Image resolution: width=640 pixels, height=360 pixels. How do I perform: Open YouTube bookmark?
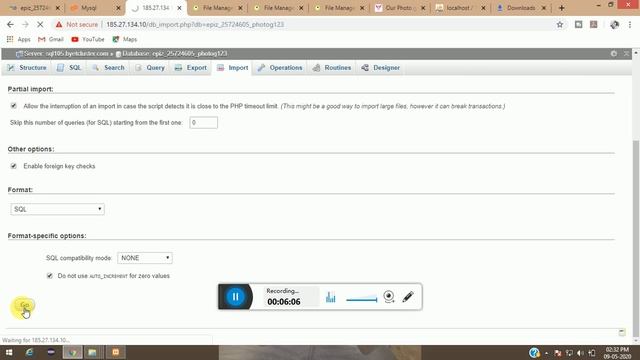(x=88, y=39)
